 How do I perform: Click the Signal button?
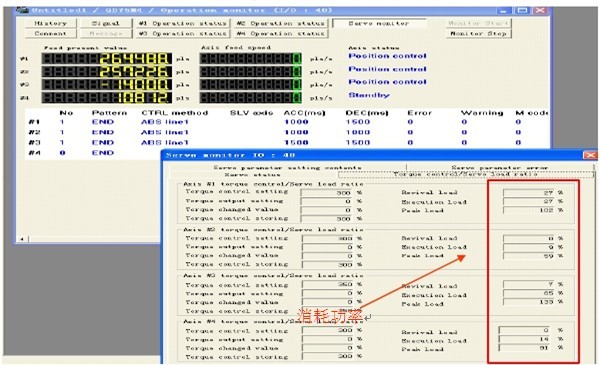(106, 23)
